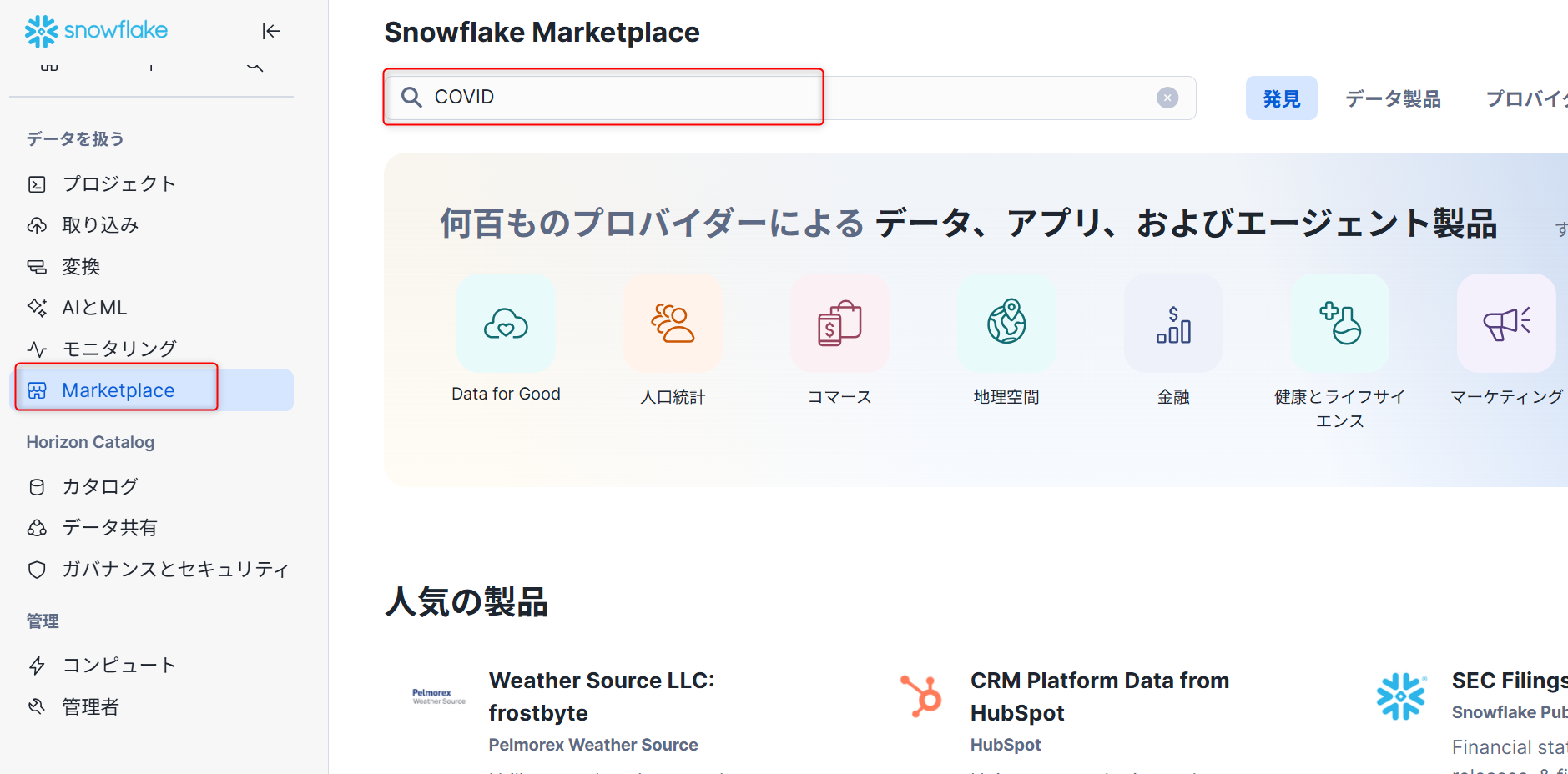Viewport: 1568px width, 774px height.
Task: Click the Data for Good label
Action: (506, 394)
